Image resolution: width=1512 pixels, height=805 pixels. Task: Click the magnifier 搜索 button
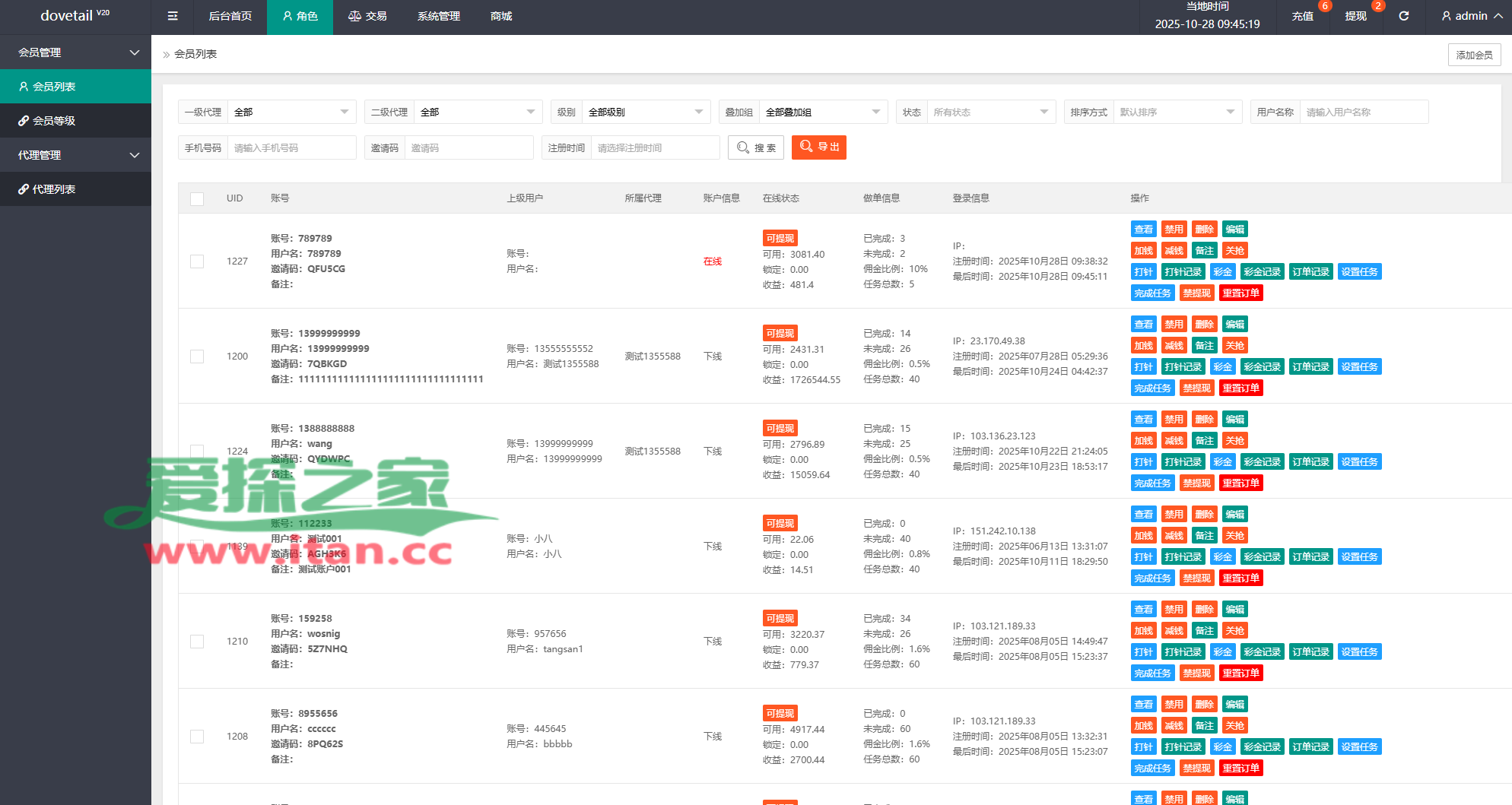(756, 147)
